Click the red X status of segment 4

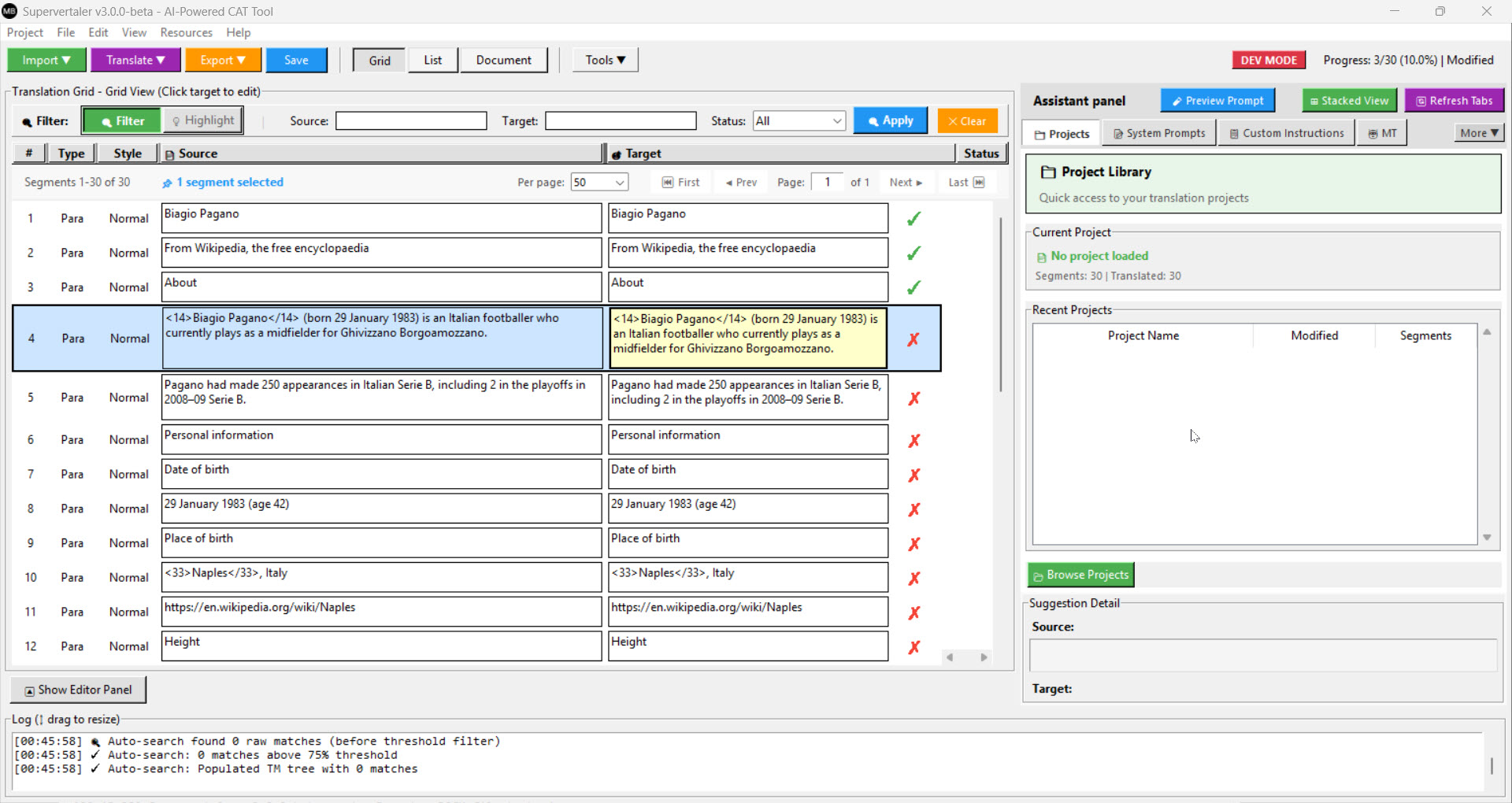[x=913, y=339]
